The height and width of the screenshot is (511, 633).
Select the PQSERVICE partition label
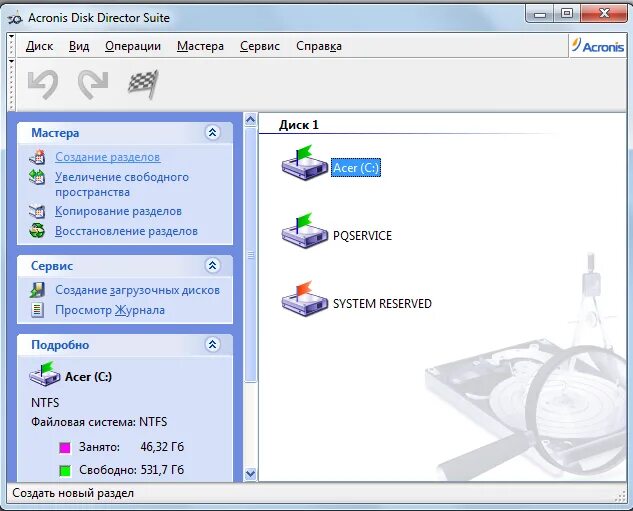coord(362,235)
